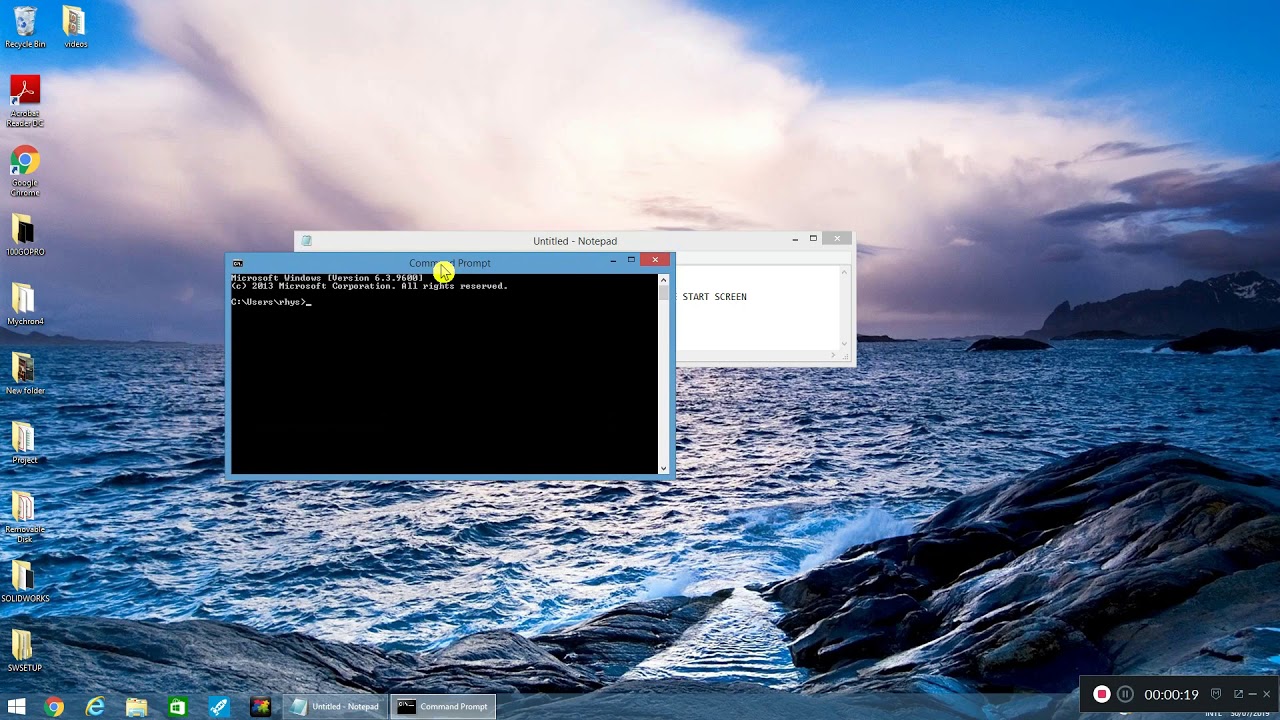Minimize the Untitled - Notepad window
The image size is (1280, 720).
(x=795, y=239)
